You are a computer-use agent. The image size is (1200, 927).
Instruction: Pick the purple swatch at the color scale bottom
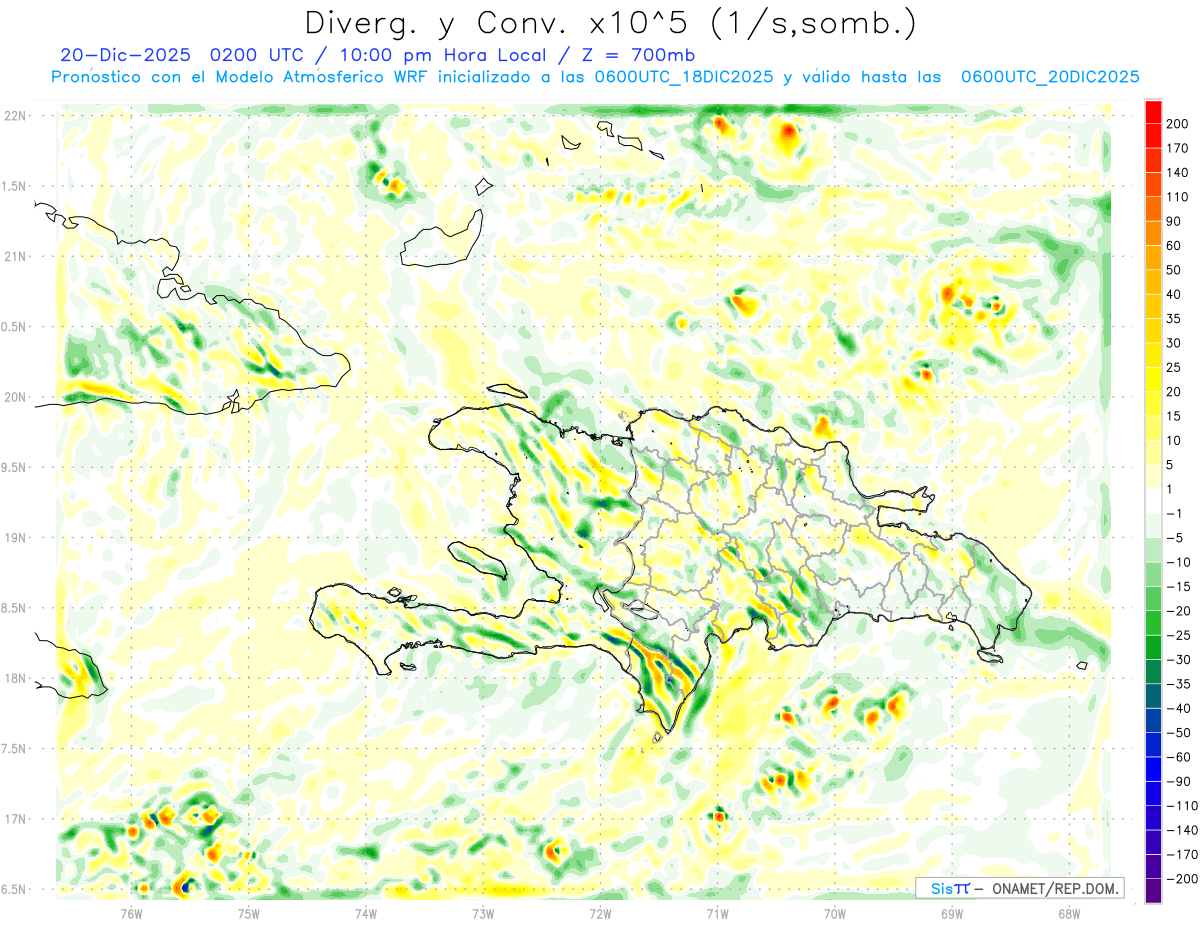[x=1153, y=891]
